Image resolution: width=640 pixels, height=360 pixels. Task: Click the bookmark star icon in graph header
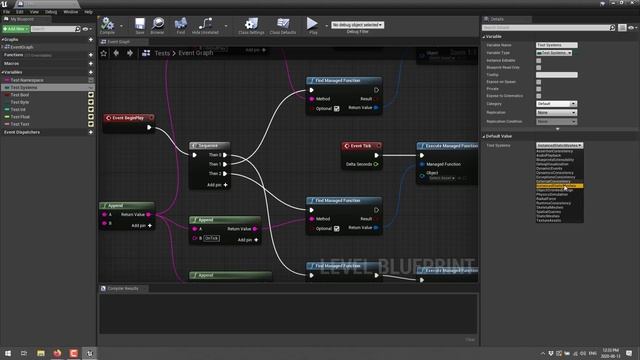click(x=104, y=53)
